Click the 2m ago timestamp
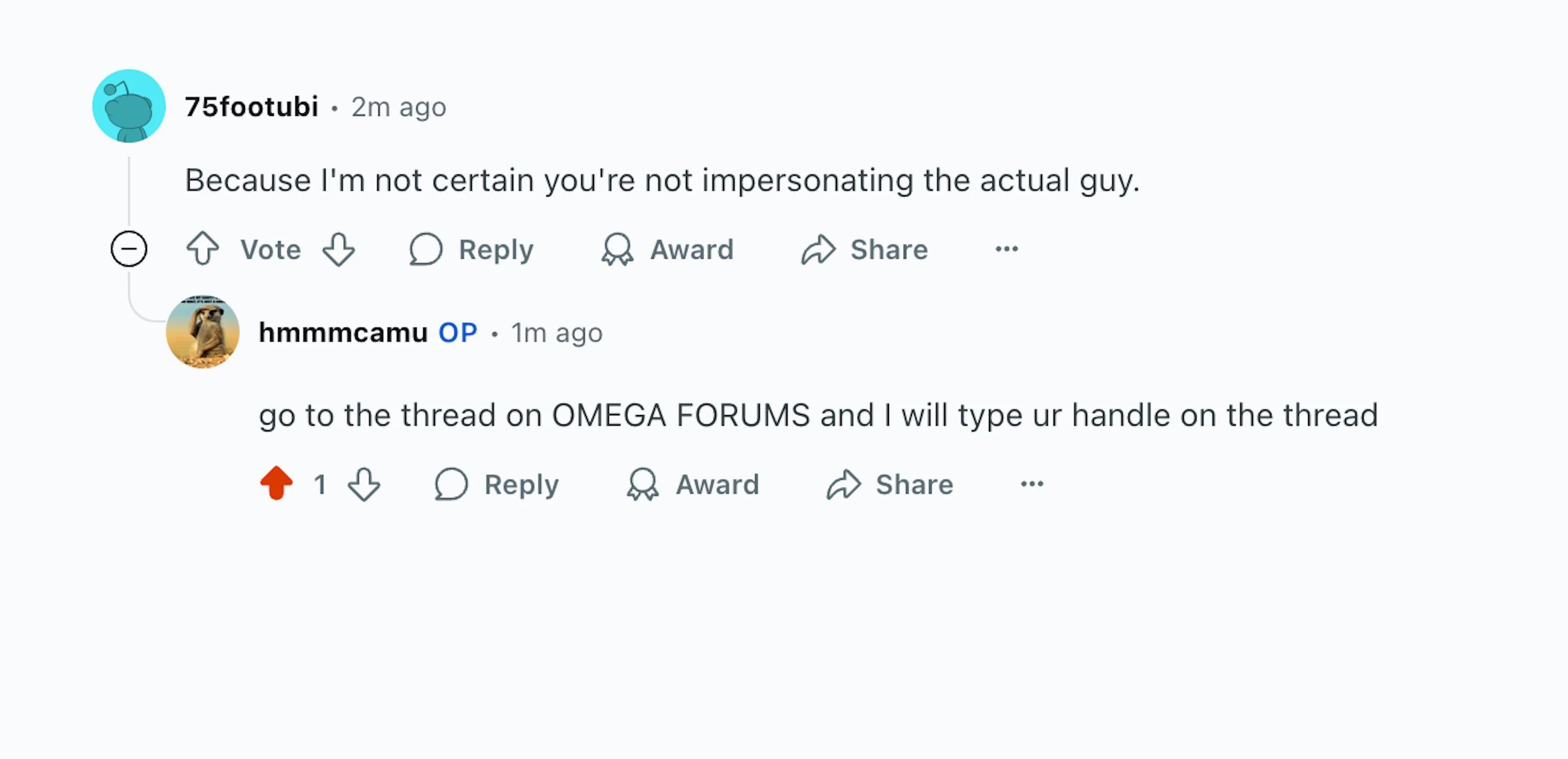Screen dimensions: 1568x759 (x=399, y=107)
